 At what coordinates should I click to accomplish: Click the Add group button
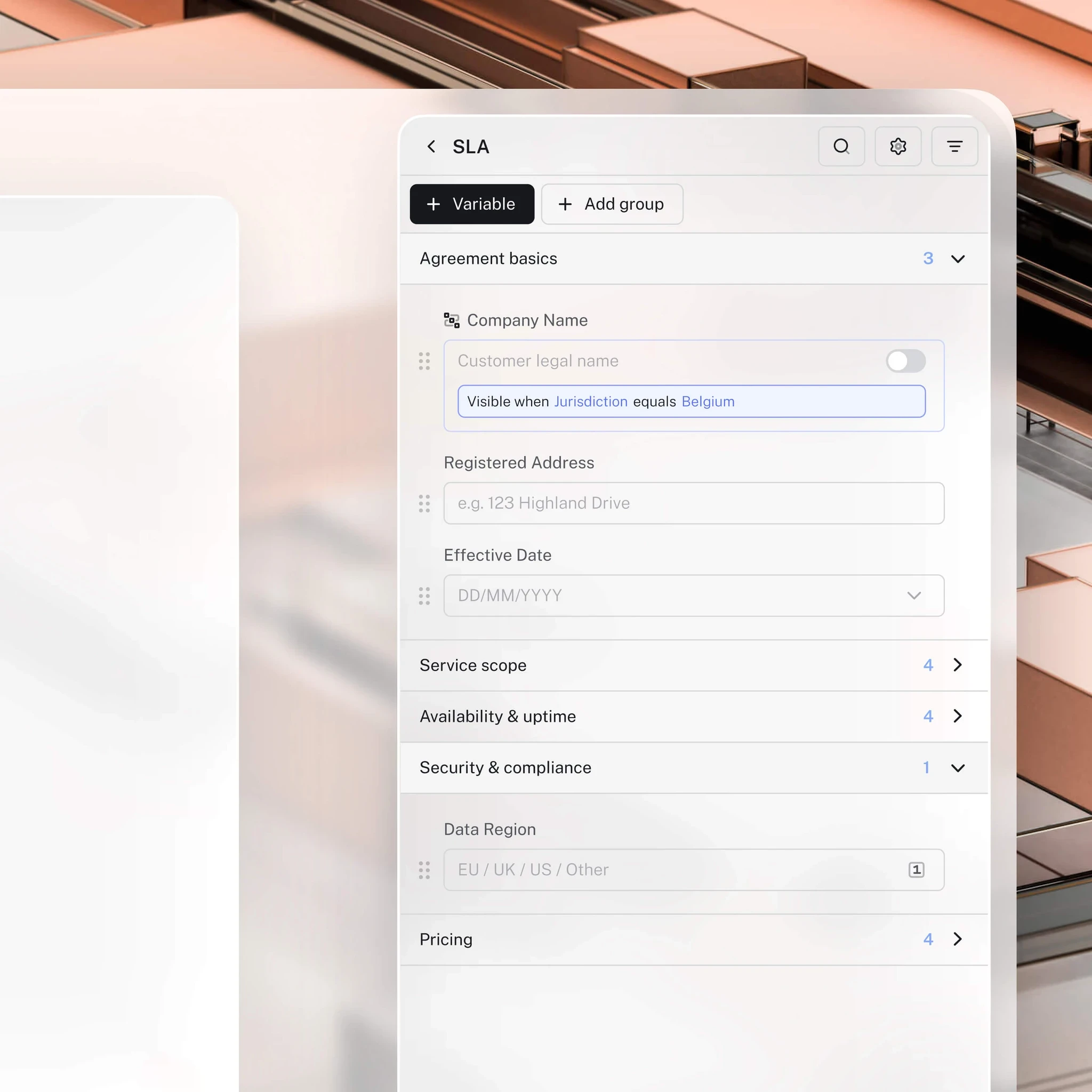click(612, 204)
